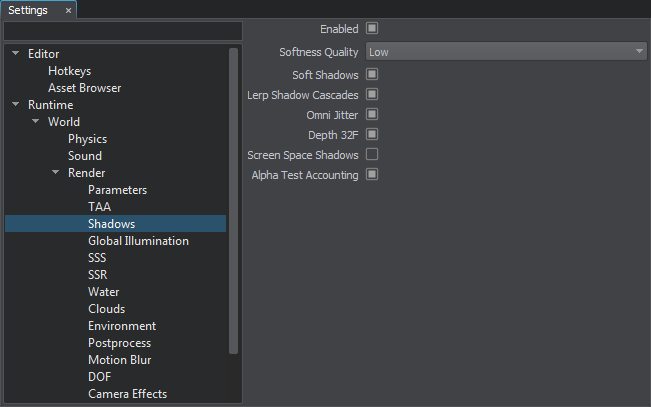Close the Settings tab
Screen dimensions: 651x407
69,11
